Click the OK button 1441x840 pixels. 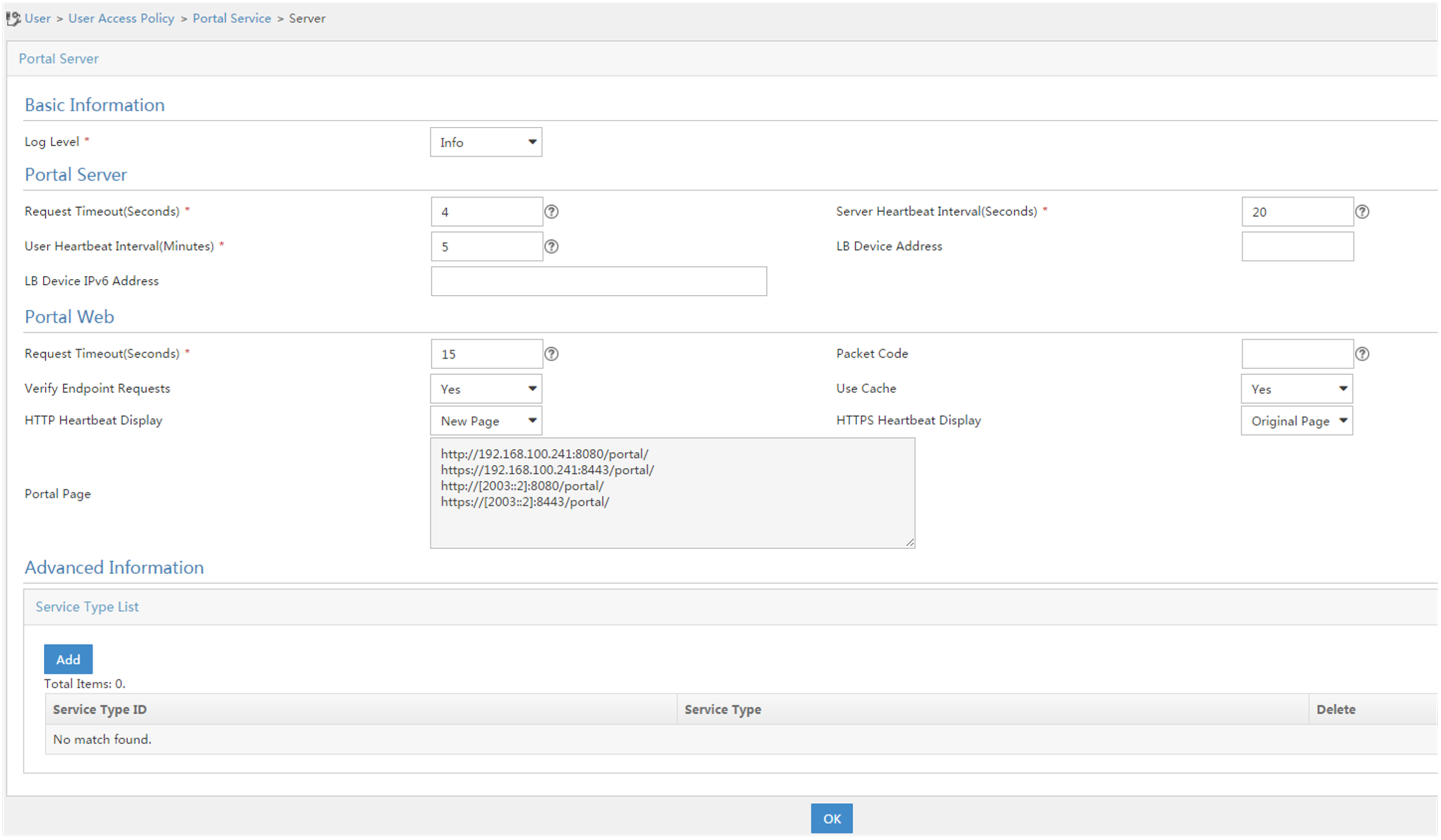(831, 819)
